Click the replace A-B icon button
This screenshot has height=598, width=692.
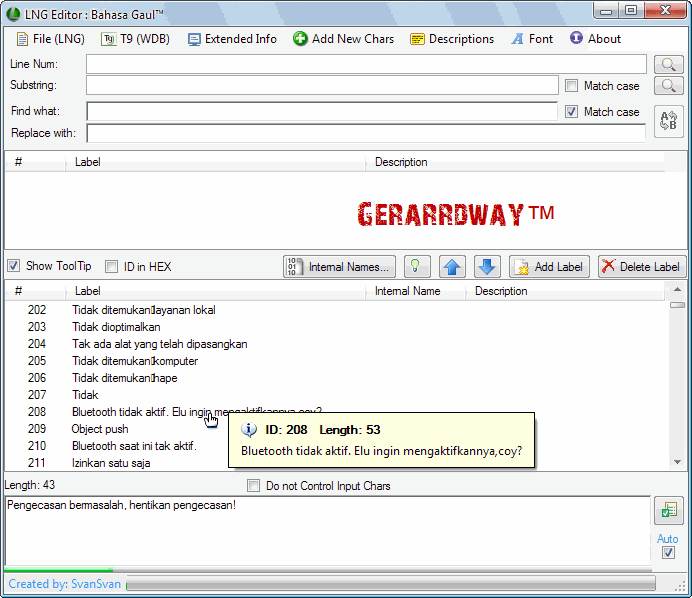pos(668,121)
